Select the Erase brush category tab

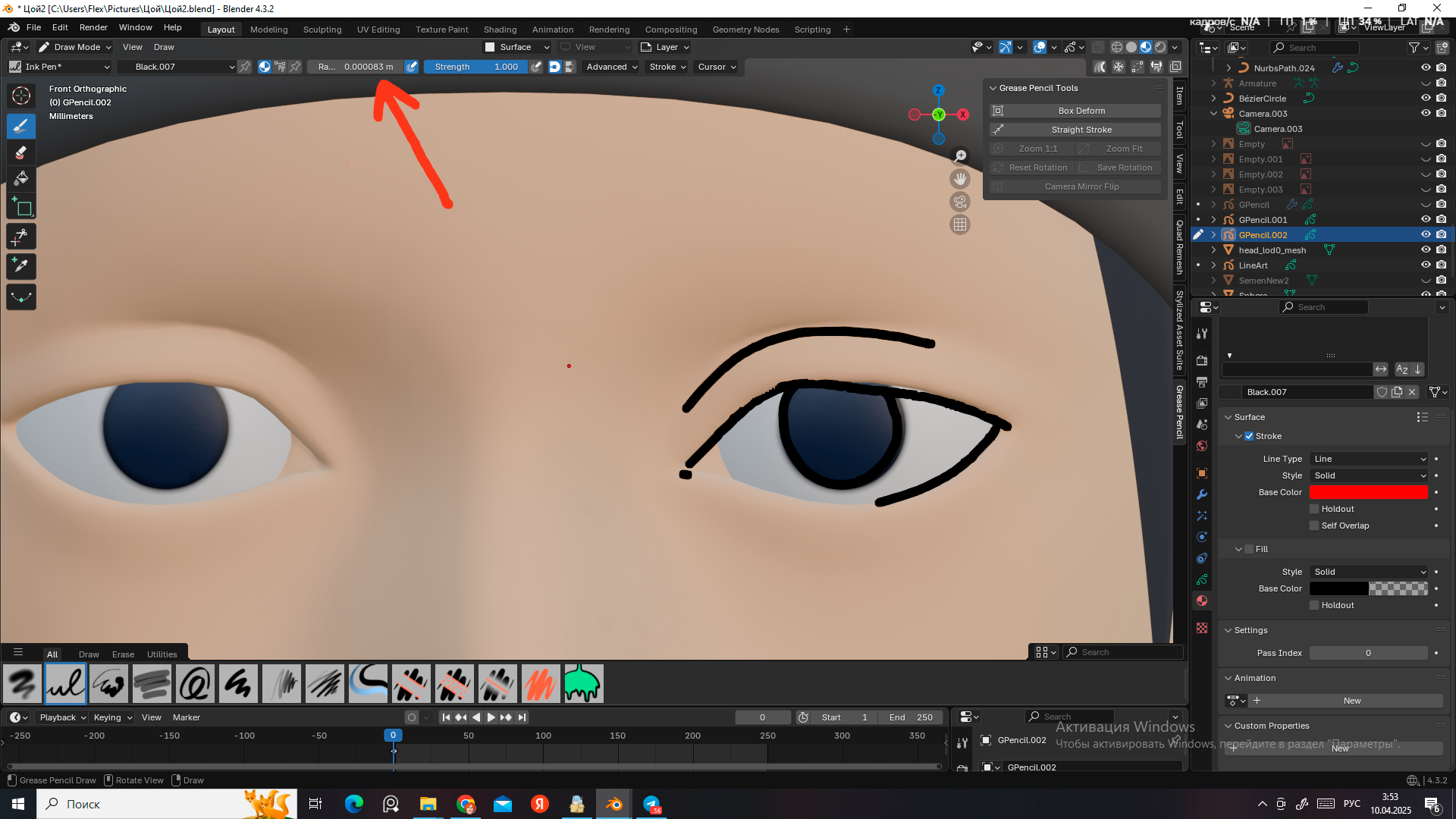tap(123, 654)
